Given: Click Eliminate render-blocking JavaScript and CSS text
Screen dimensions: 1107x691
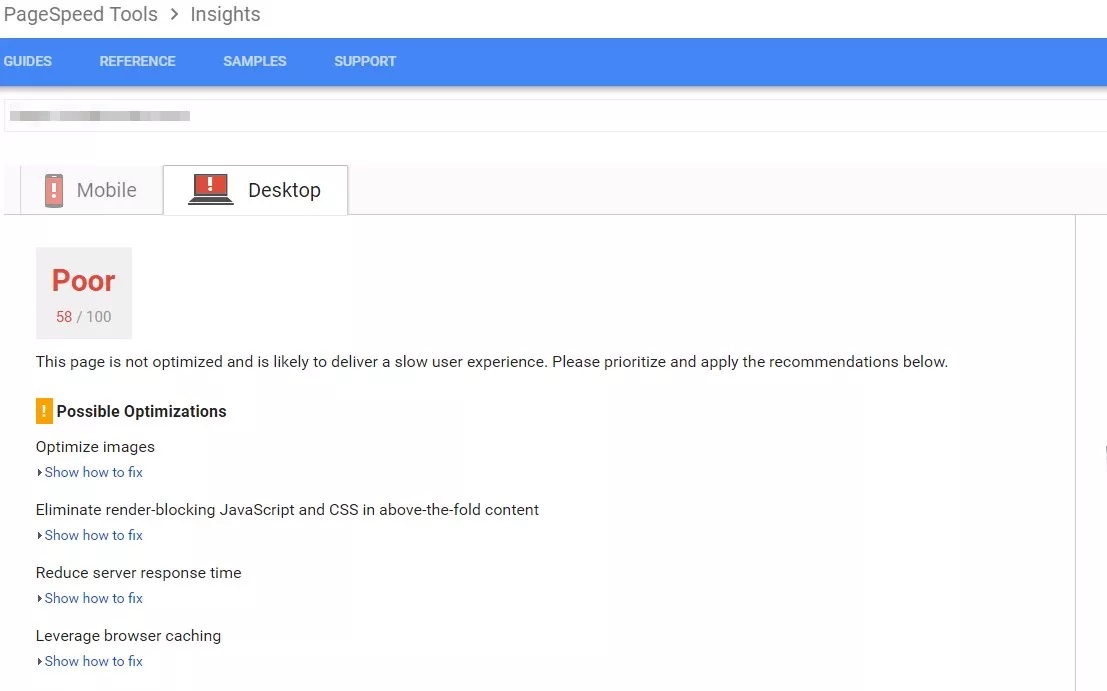Looking at the screenshot, I should point(287,510).
